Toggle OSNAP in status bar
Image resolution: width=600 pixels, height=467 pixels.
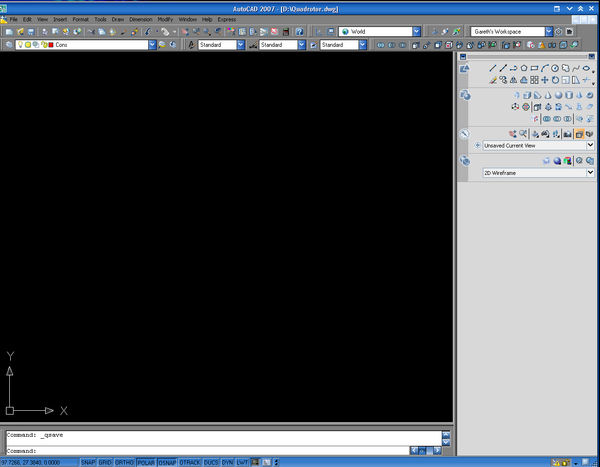point(167,462)
